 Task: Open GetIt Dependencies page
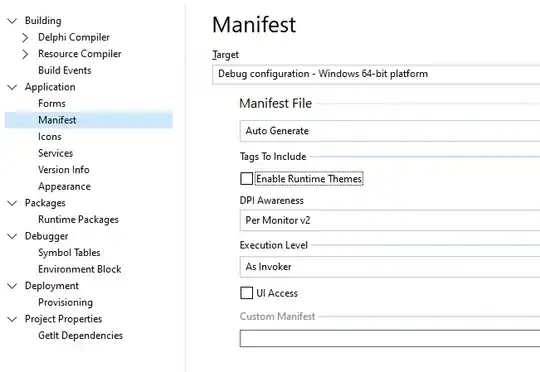pos(81,335)
